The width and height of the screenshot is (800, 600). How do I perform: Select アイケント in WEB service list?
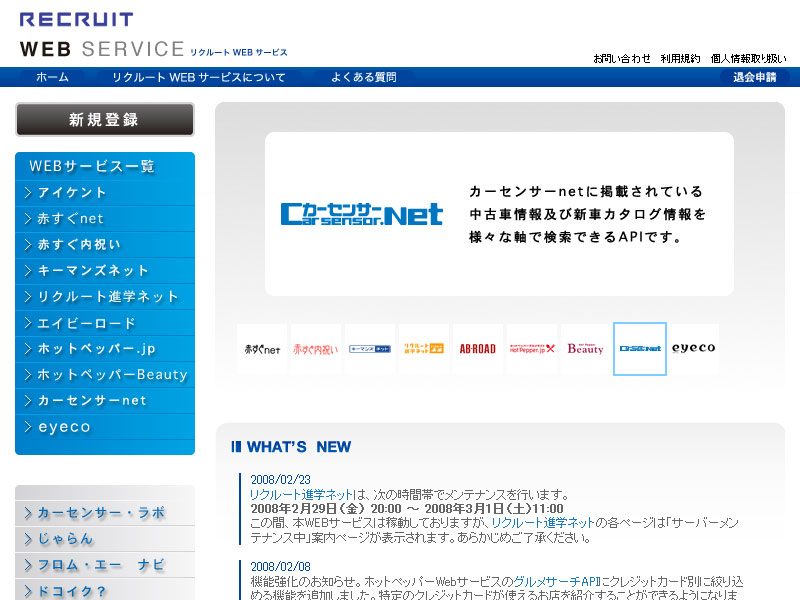coord(105,193)
